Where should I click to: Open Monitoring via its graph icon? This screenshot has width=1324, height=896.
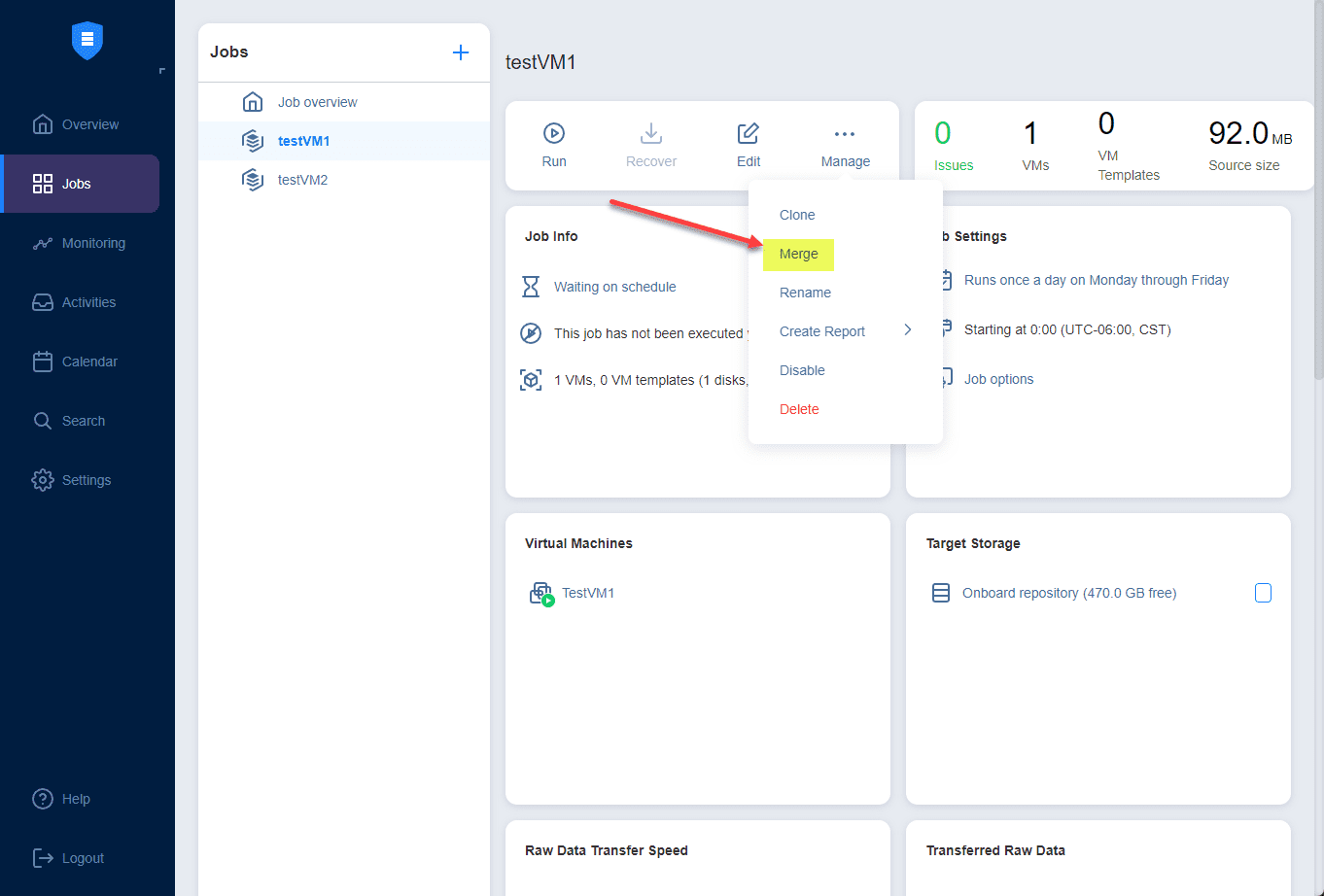(x=43, y=243)
